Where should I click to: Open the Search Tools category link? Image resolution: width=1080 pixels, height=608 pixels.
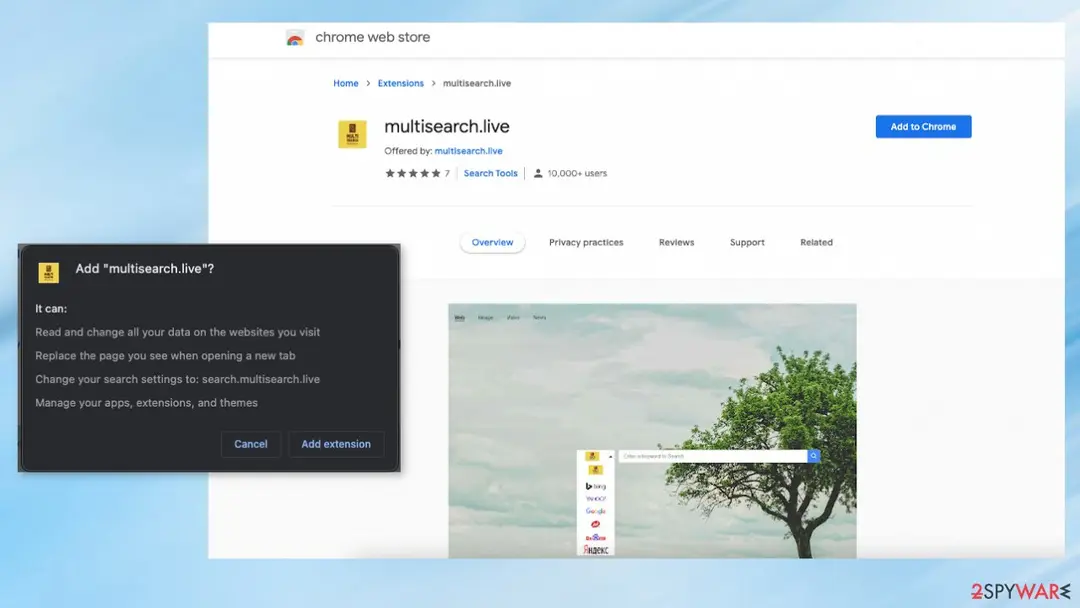coord(490,174)
